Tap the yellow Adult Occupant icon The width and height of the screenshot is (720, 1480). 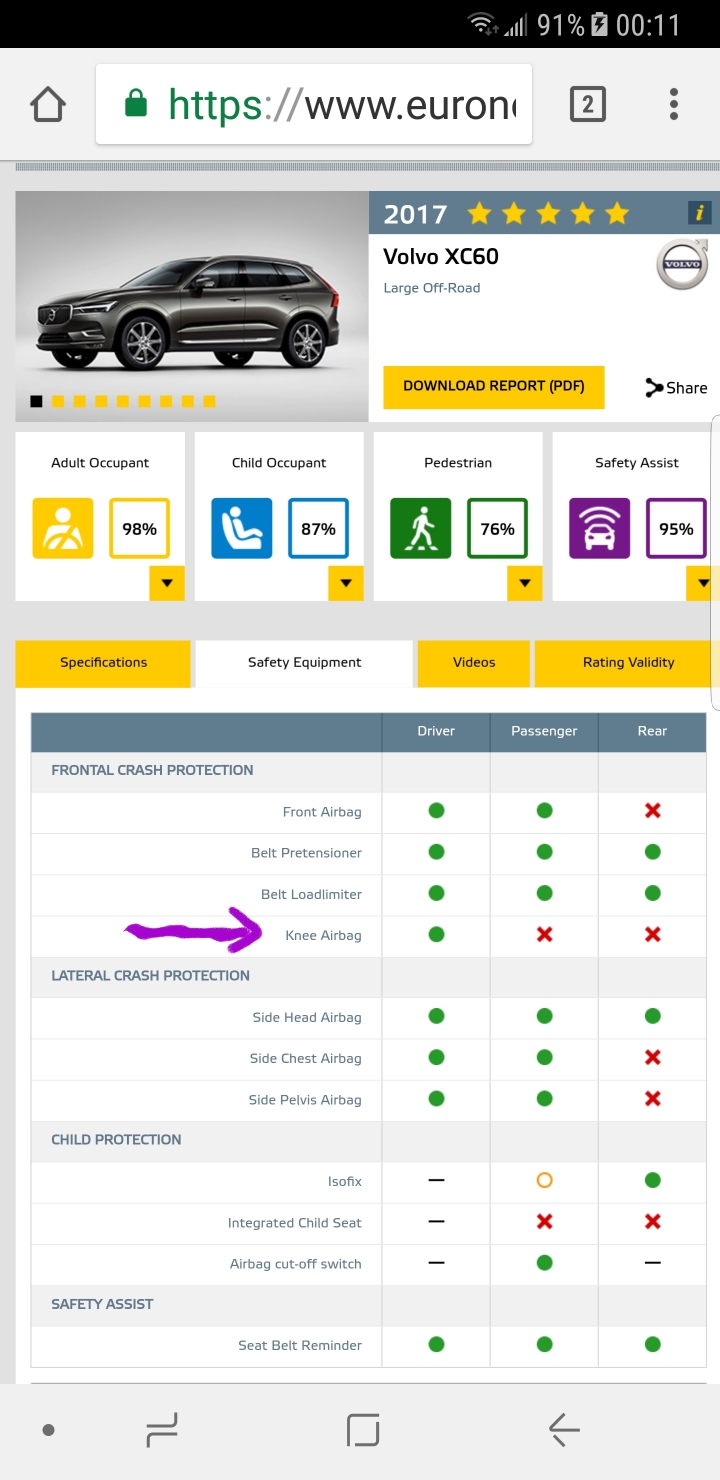tap(63, 528)
